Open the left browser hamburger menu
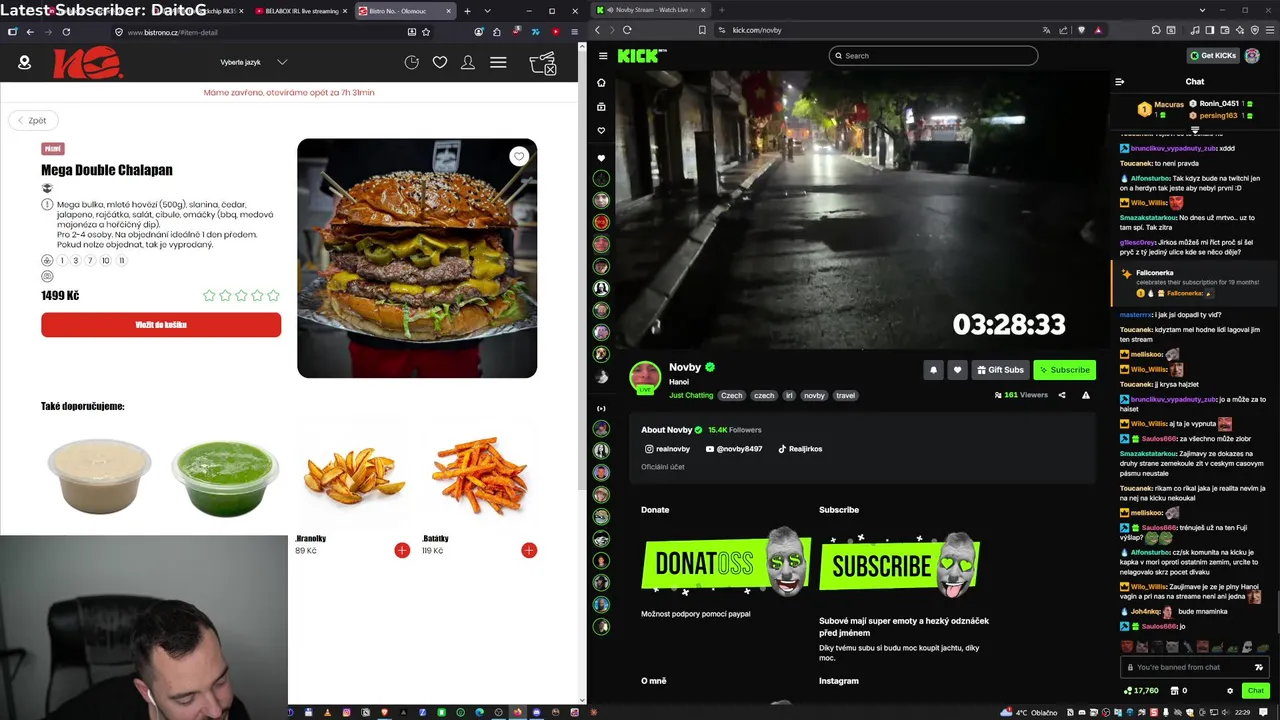The height and width of the screenshot is (720, 1280). click(574, 32)
